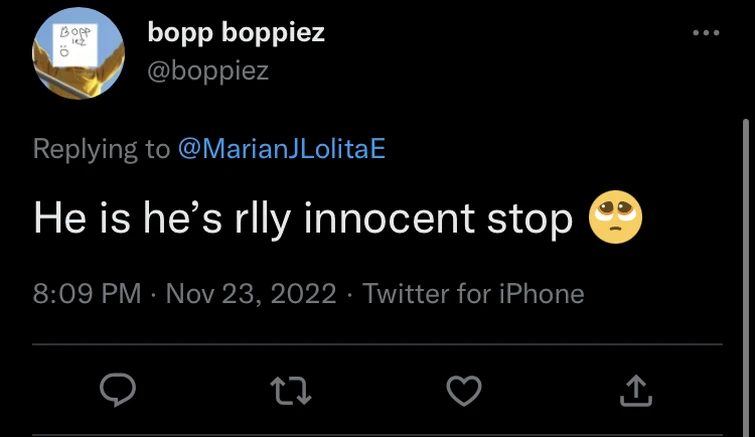Open the Twitter for iPhone source label
Image resolution: width=755 pixels, height=437 pixels.
[473, 293]
